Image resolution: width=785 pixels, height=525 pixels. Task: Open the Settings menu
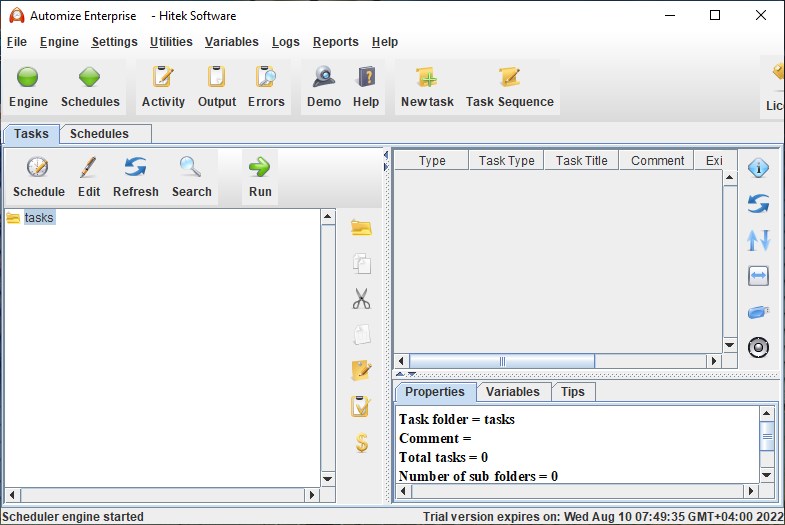(114, 42)
